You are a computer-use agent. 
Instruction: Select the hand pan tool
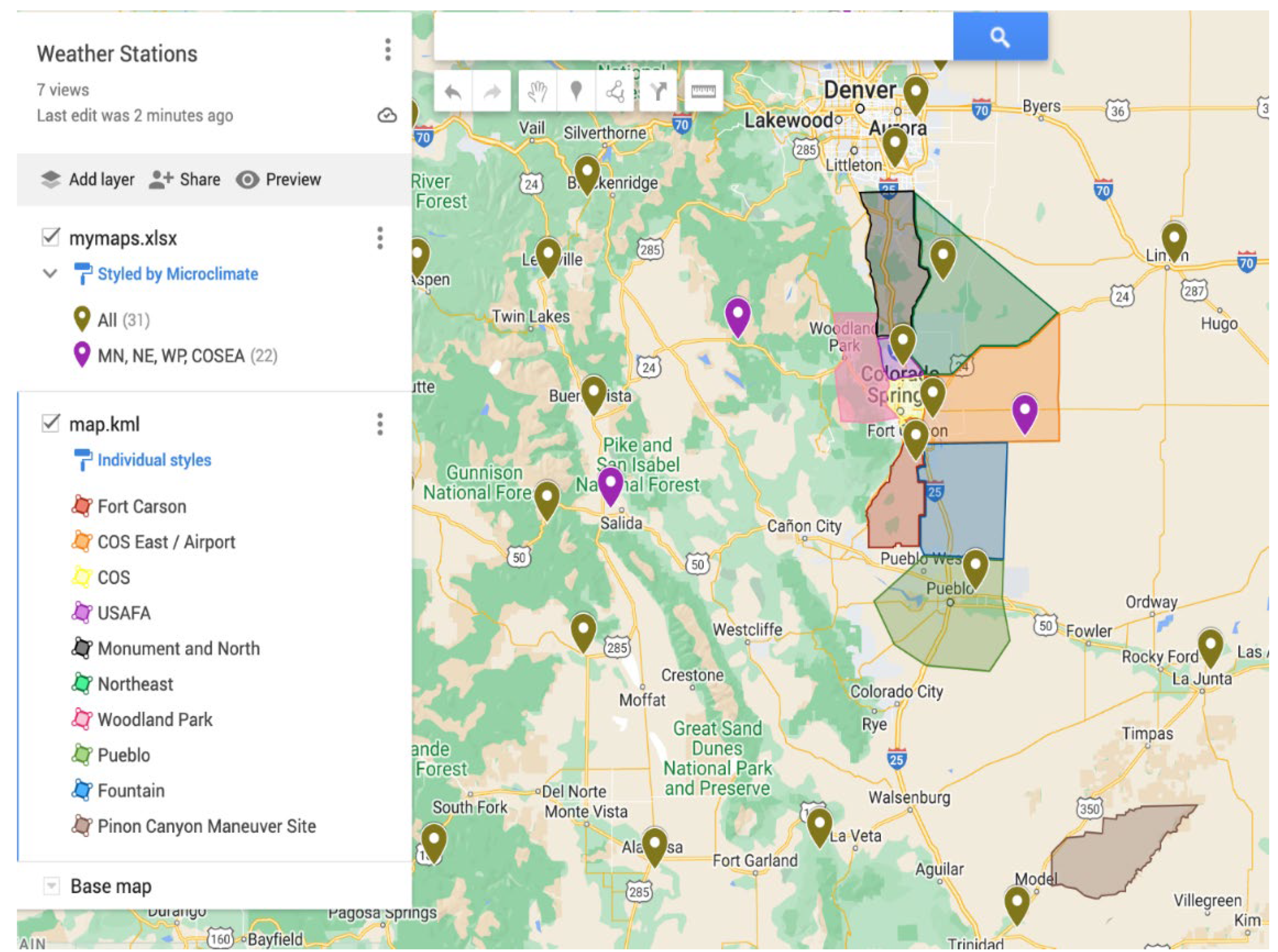pyautogui.click(x=537, y=91)
